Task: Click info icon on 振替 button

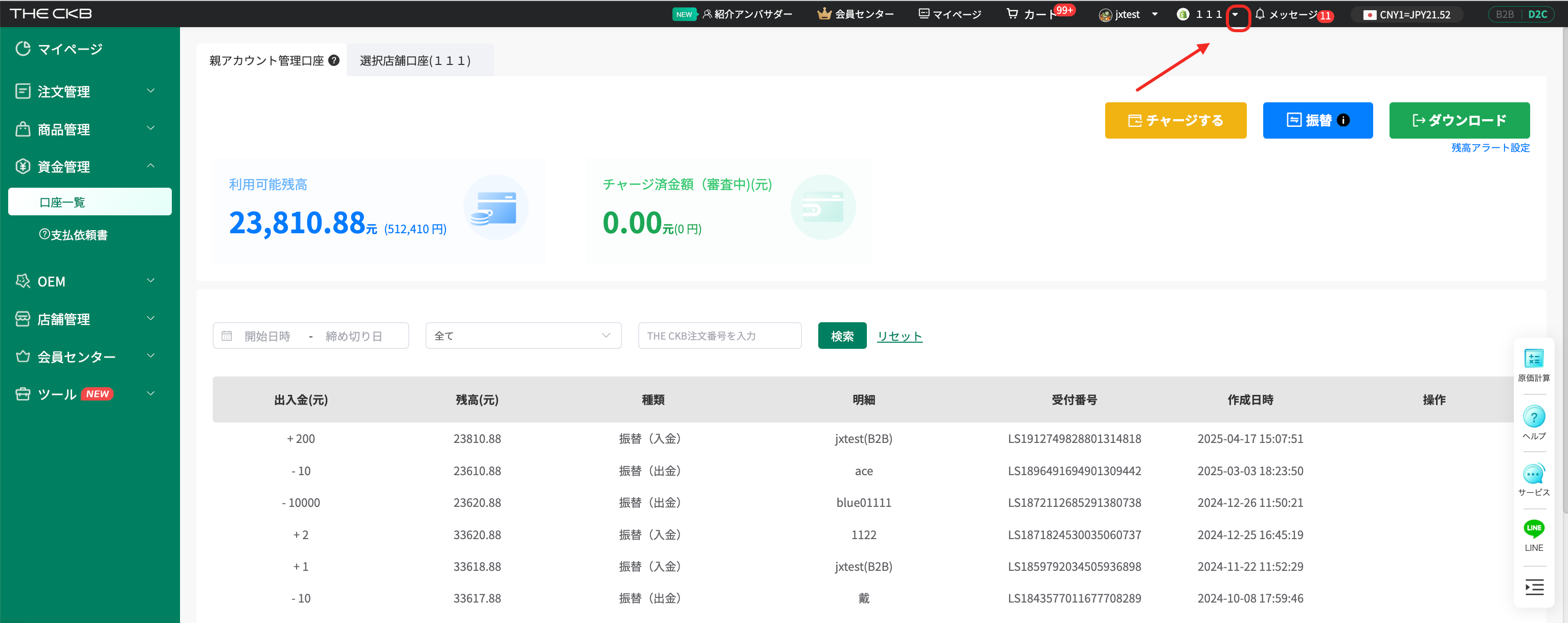Action: (1343, 120)
